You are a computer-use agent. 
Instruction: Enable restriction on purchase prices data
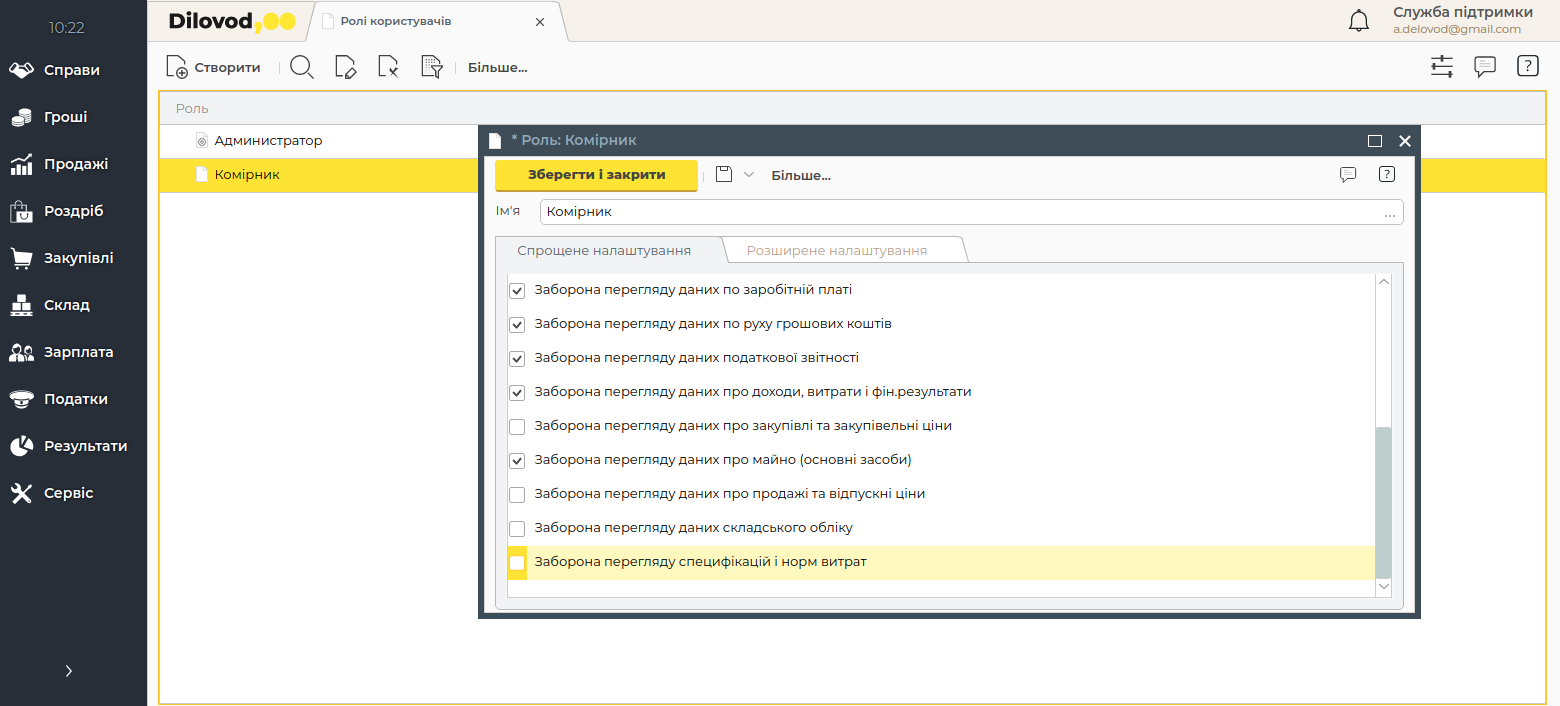point(517,427)
